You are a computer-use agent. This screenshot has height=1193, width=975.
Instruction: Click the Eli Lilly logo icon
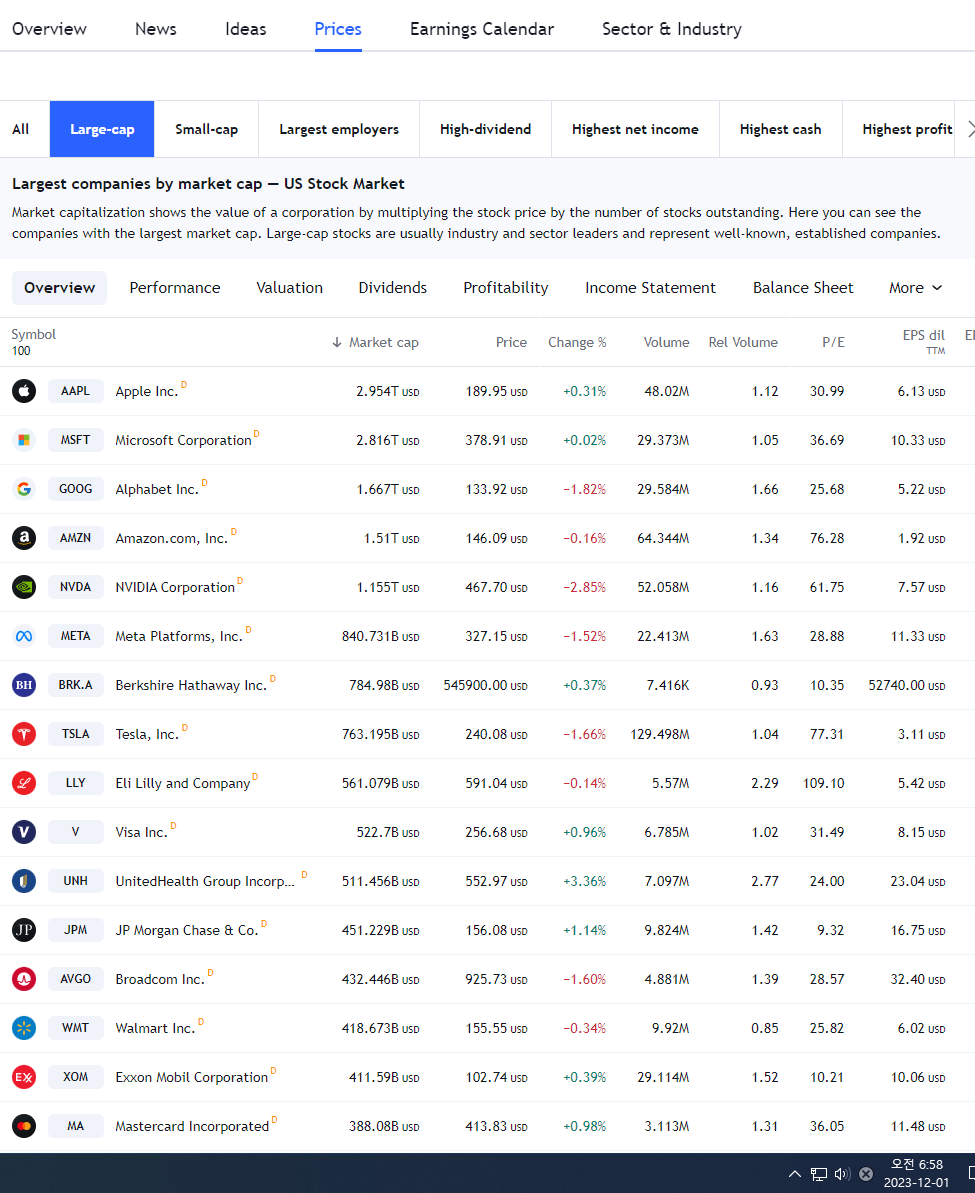click(x=24, y=783)
